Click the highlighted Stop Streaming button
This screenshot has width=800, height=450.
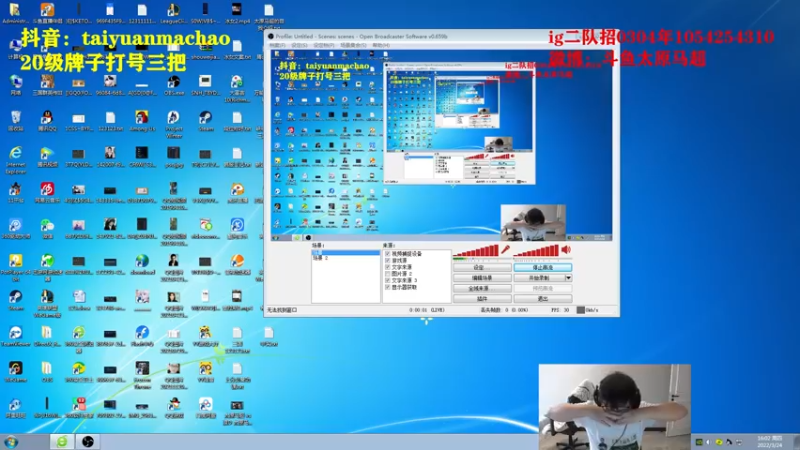tap(543, 267)
